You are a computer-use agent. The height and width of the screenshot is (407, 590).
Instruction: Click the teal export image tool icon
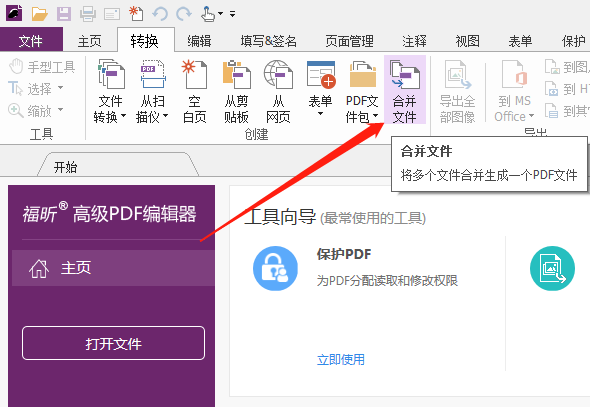[552, 269]
